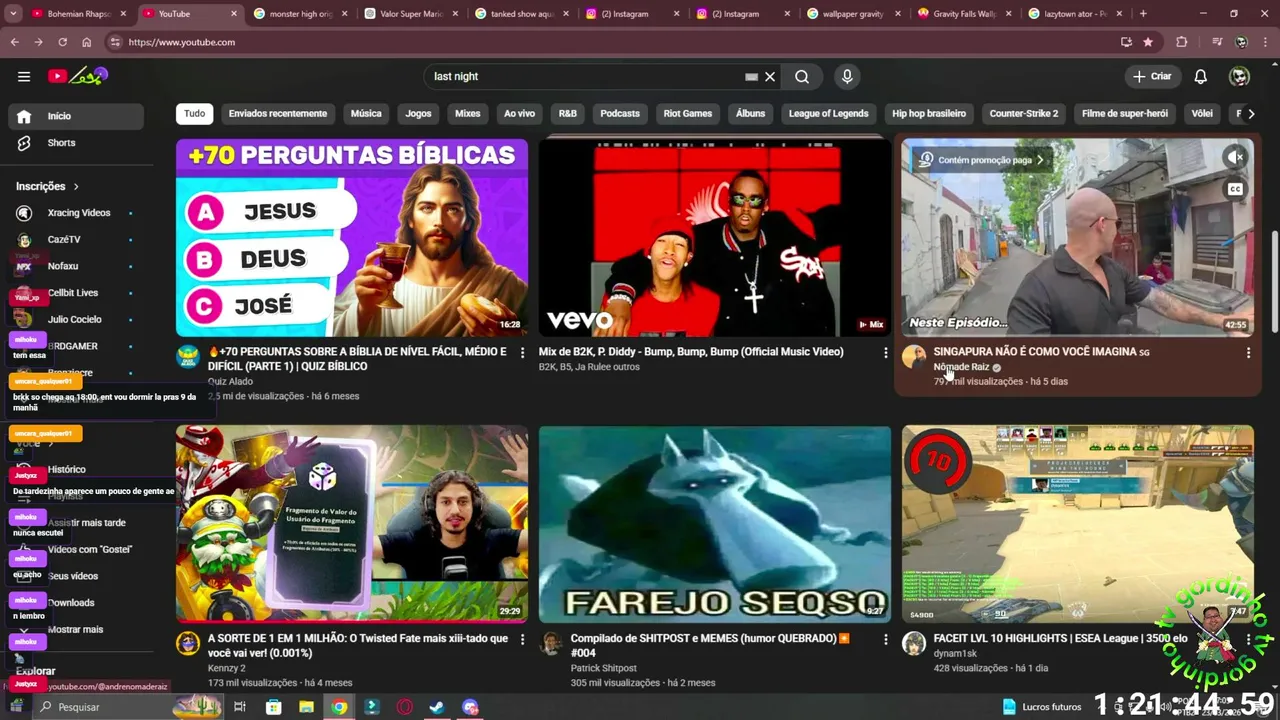Toggle closed captions on video preview
This screenshot has height=720, width=1280.
pyautogui.click(x=1235, y=189)
